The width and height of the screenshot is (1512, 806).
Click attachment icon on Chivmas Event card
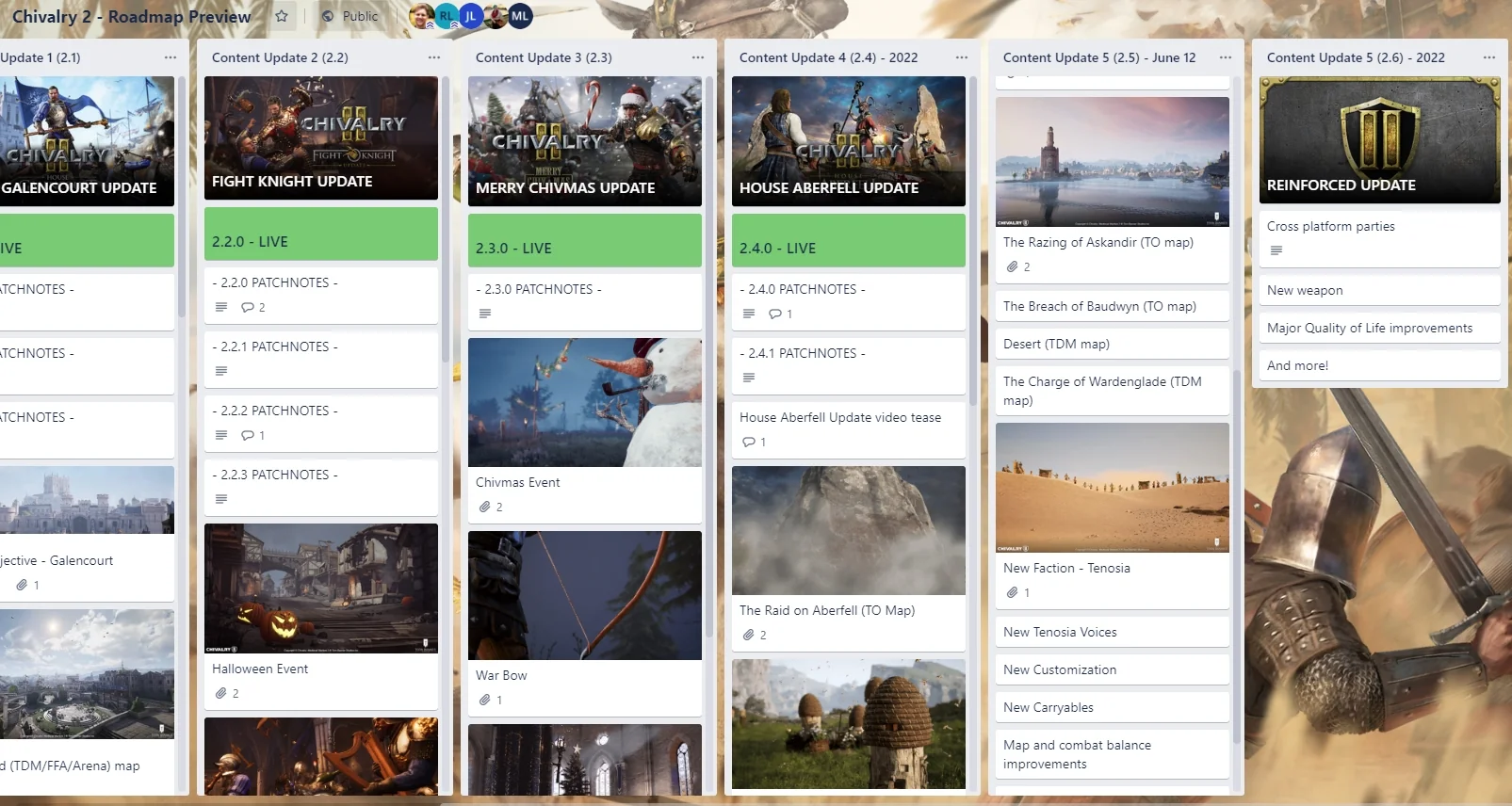tap(485, 507)
